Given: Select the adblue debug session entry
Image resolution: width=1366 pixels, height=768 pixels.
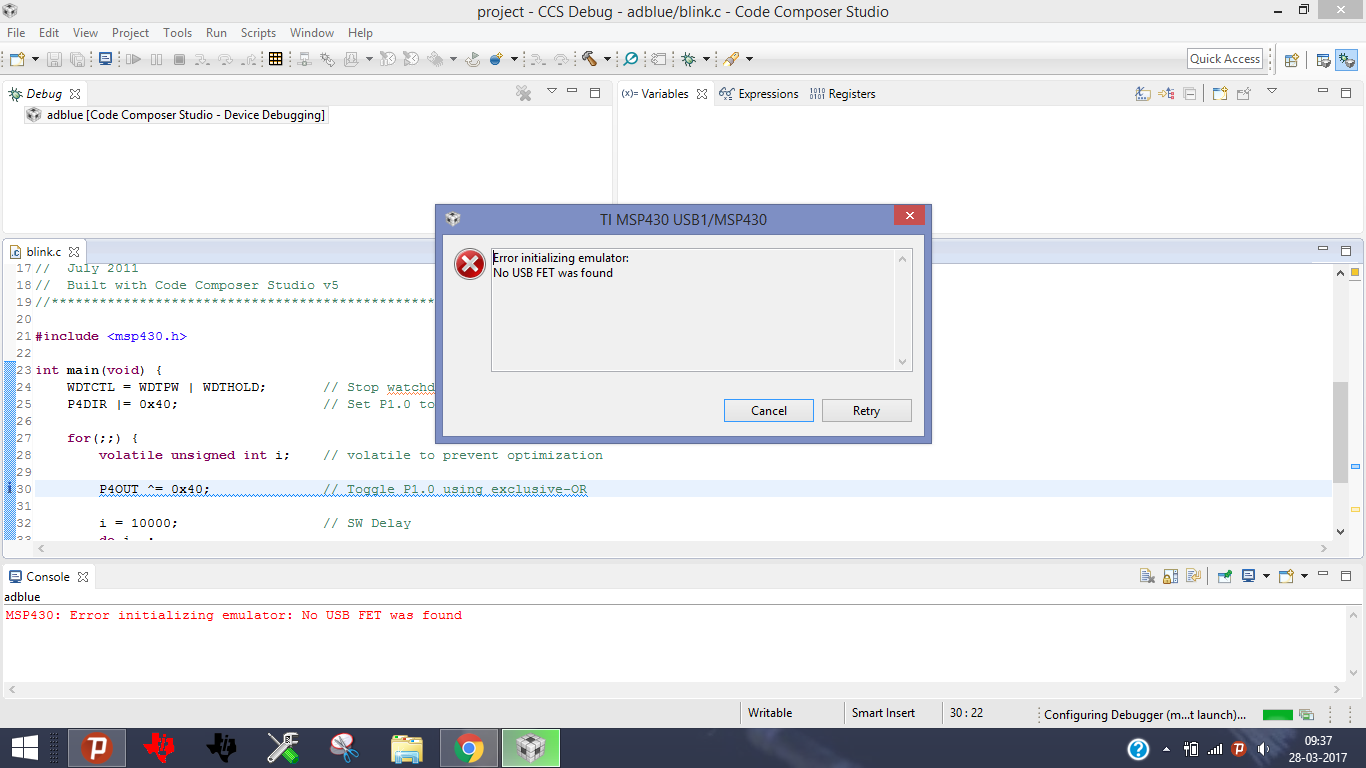Looking at the screenshot, I should pyautogui.click(x=176, y=115).
